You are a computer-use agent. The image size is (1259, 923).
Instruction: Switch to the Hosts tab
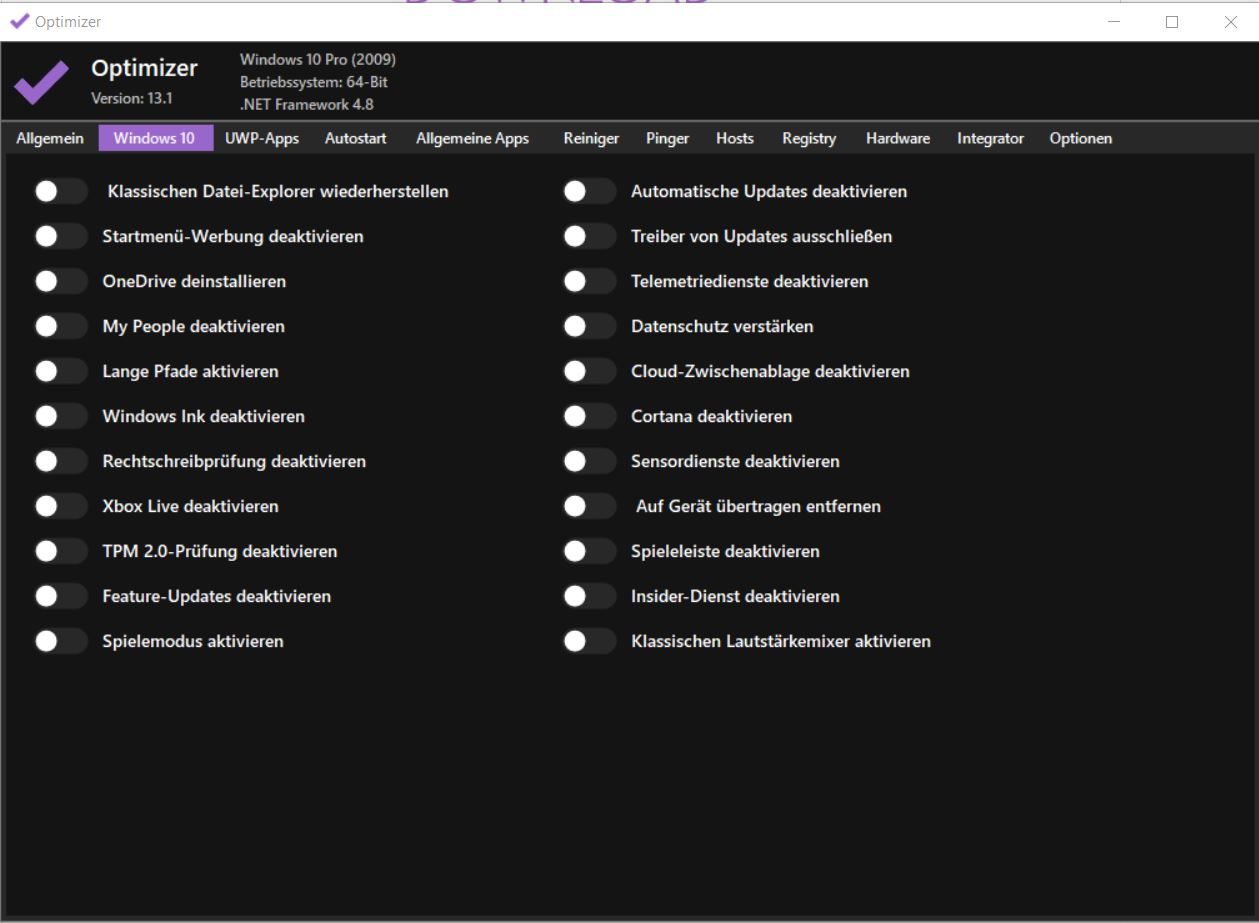735,138
